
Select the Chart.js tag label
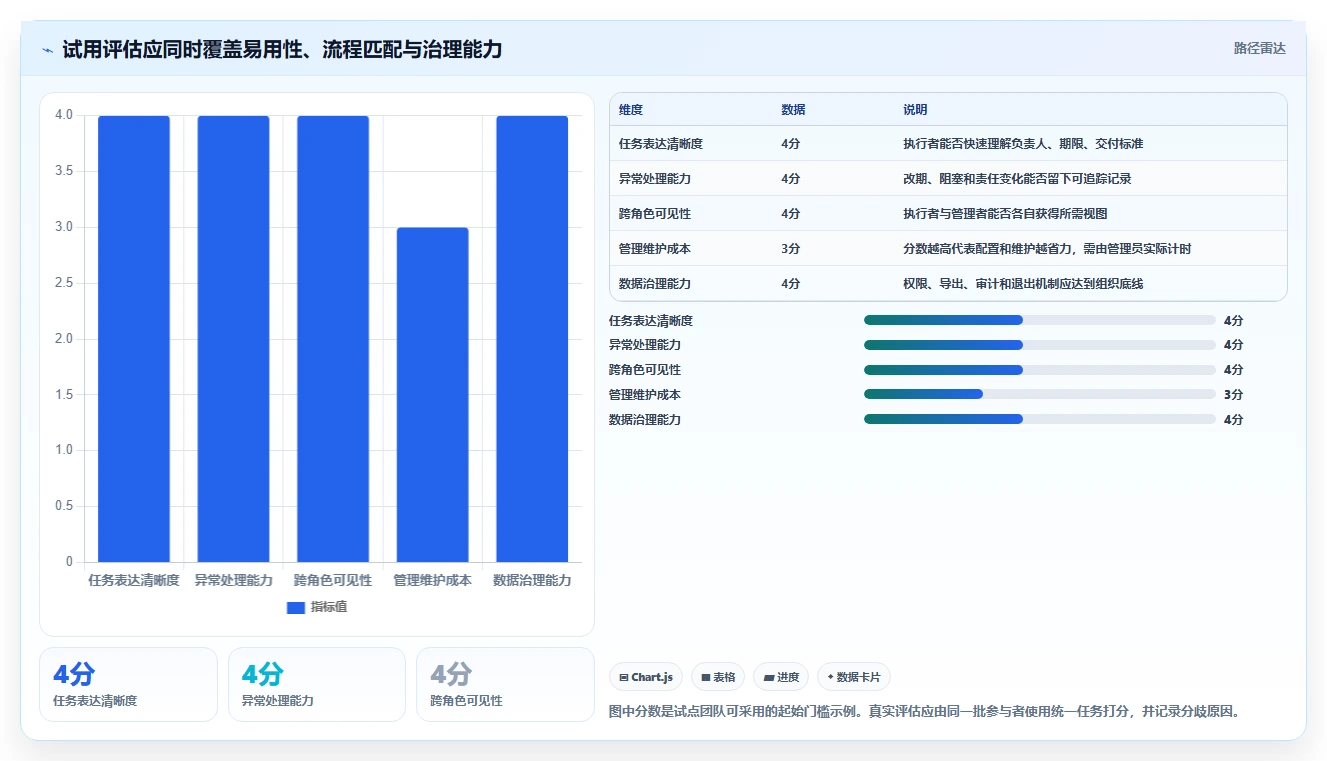pos(652,677)
